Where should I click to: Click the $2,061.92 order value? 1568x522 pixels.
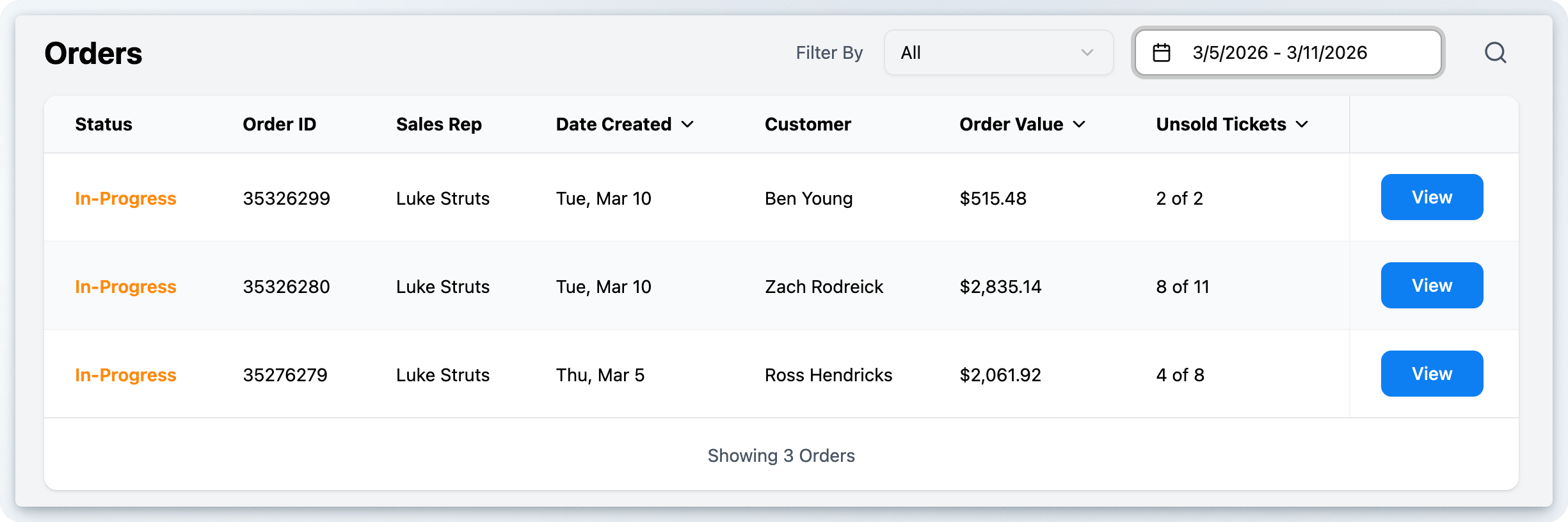tap(1000, 375)
